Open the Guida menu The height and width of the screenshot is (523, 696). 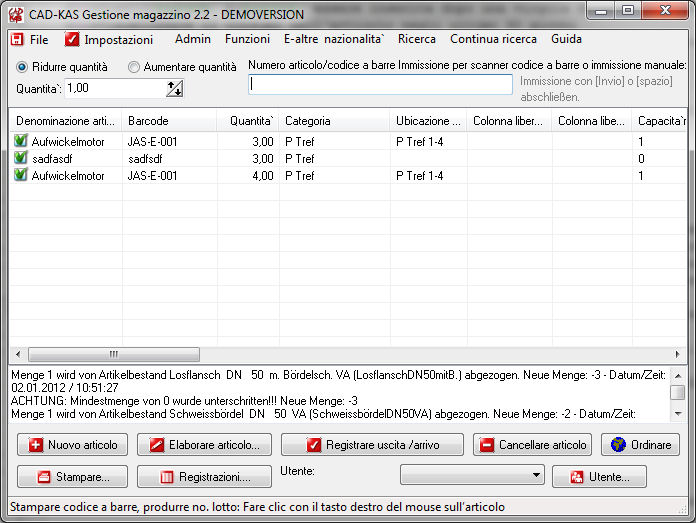[566, 40]
